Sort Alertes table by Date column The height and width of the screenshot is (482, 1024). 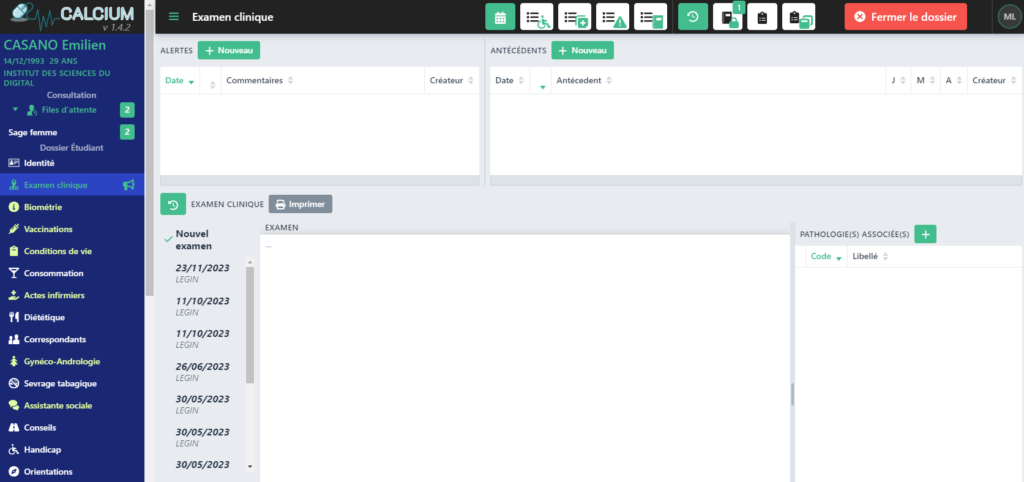pyautogui.click(x=178, y=80)
